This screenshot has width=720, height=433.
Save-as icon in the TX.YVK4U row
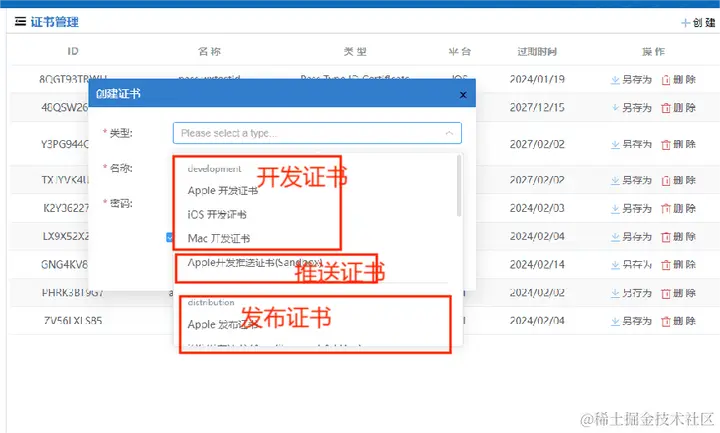615,180
